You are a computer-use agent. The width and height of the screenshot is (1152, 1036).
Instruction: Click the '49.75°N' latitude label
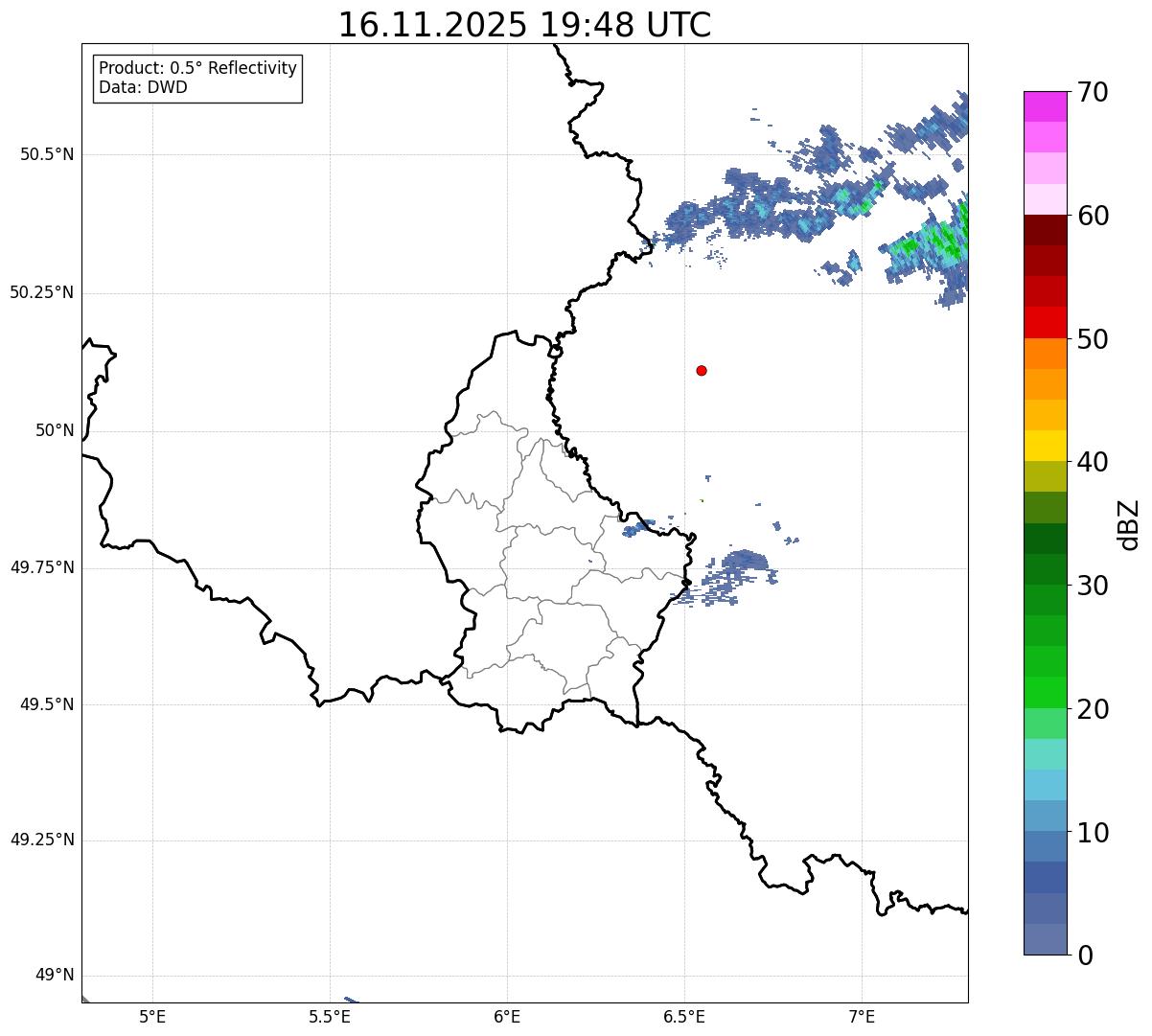click(42, 567)
